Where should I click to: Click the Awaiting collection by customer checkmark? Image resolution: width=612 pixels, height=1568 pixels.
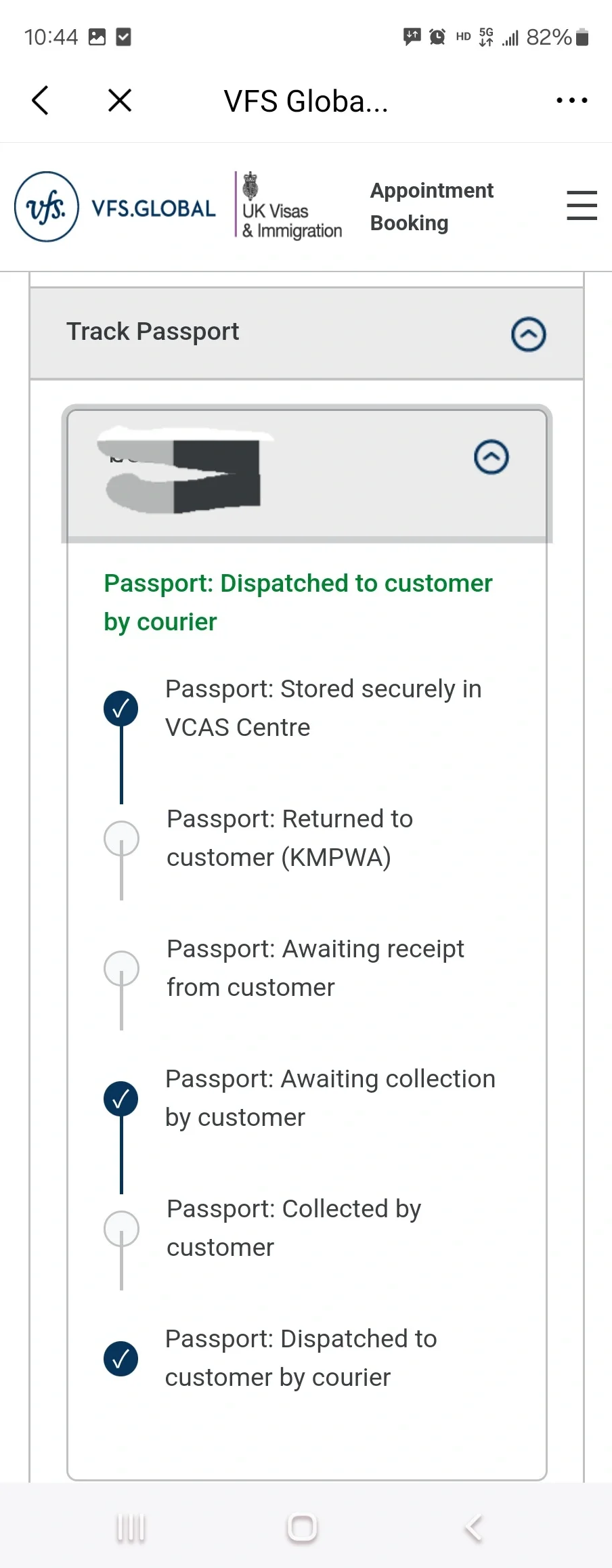point(121,1098)
